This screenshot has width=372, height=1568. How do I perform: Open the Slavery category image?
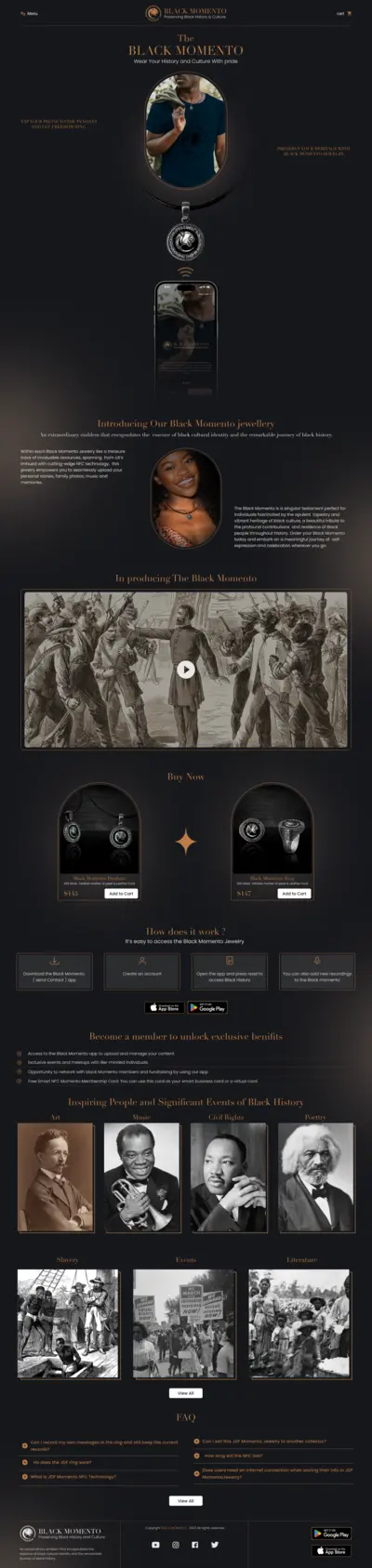pyautogui.click(x=68, y=1323)
